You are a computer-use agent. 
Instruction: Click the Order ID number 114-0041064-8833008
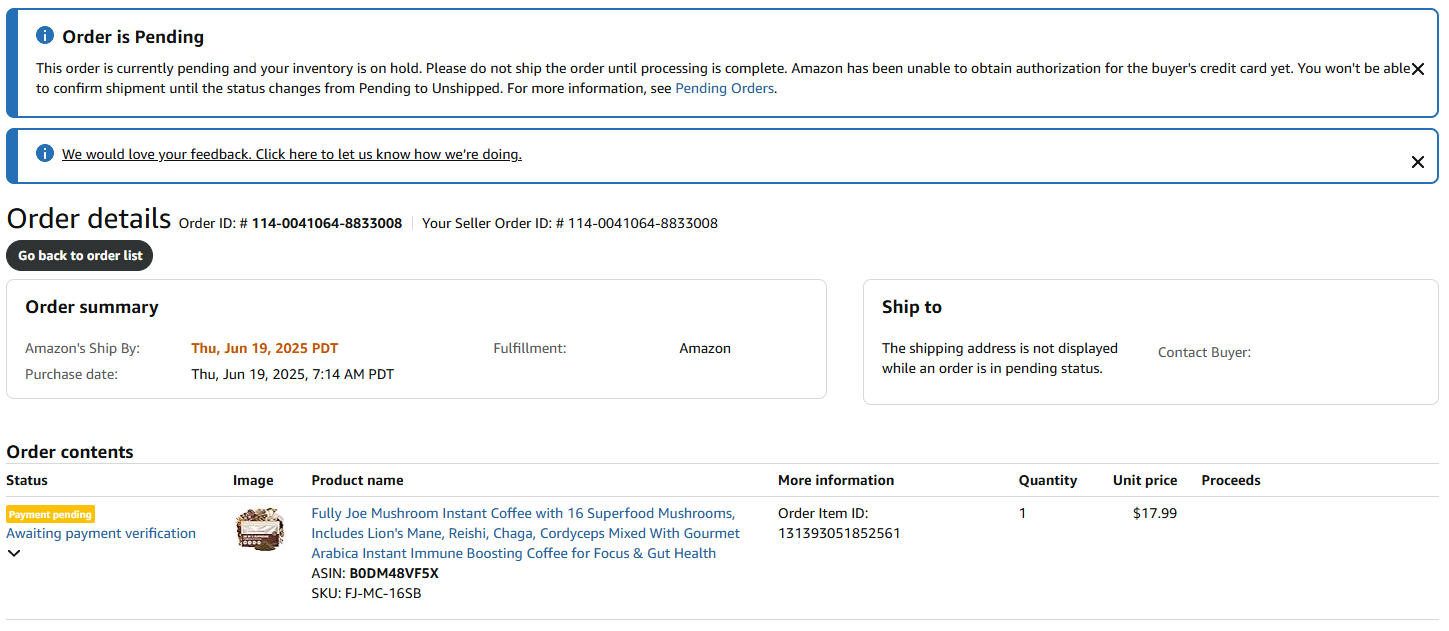pos(327,223)
